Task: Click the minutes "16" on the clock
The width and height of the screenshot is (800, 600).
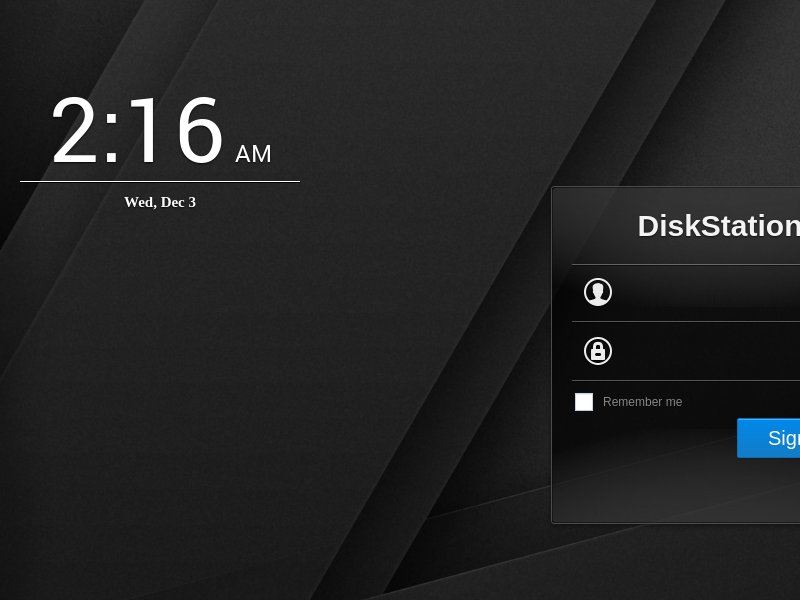Action: pyautogui.click(x=175, y=132)
